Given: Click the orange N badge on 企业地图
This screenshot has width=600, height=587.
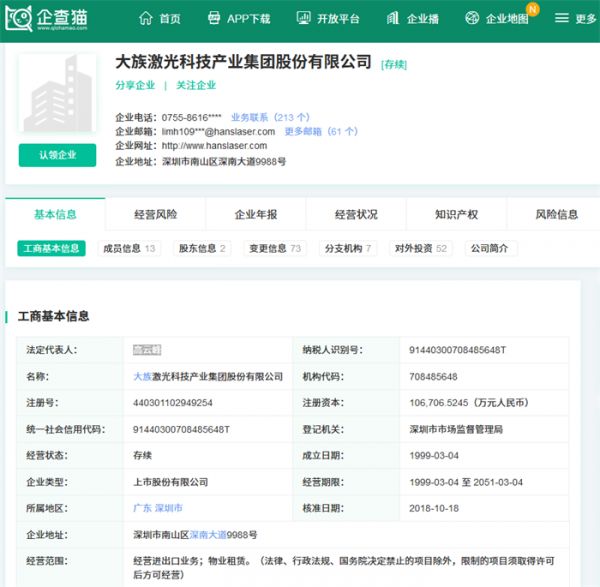Looking at the screenshot, I should [533, 9].
